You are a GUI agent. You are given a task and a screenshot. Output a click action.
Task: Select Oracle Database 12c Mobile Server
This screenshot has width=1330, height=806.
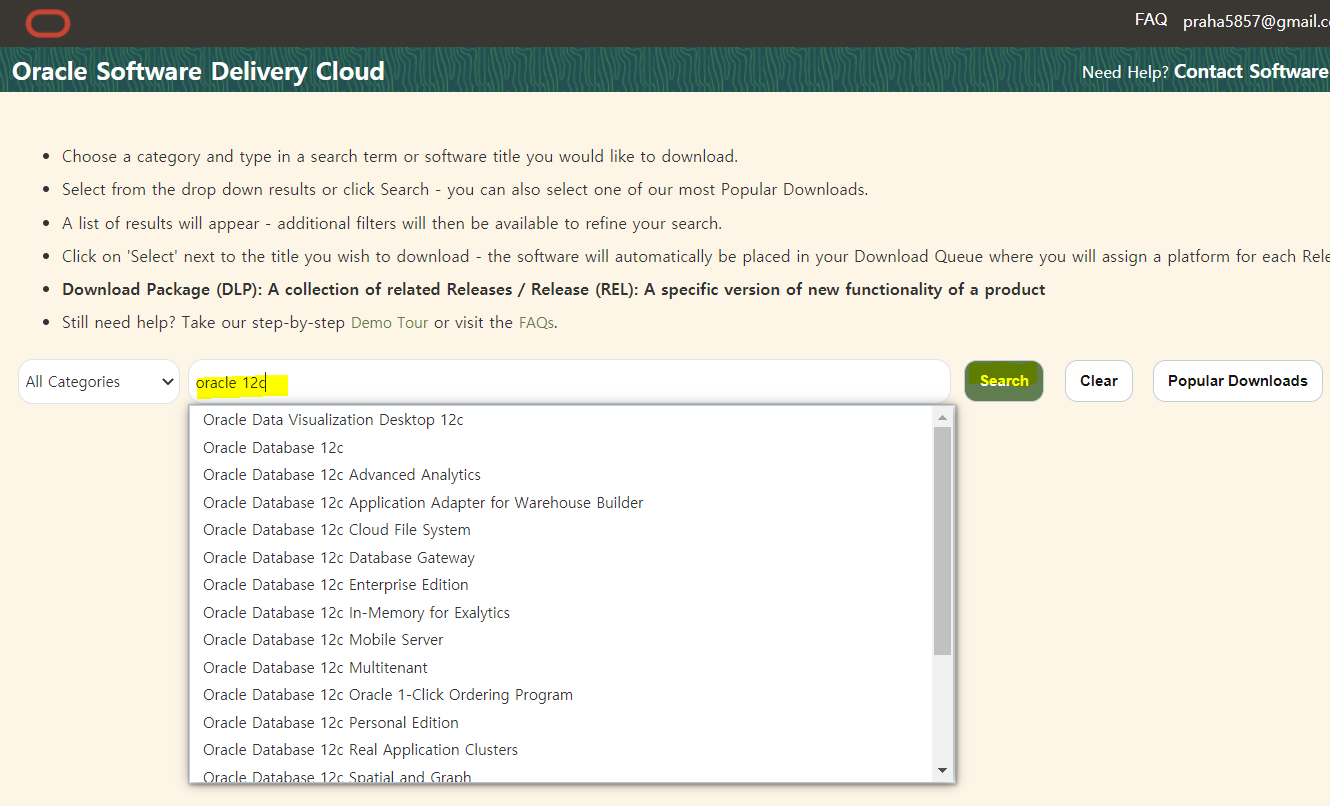click(562, 640)
